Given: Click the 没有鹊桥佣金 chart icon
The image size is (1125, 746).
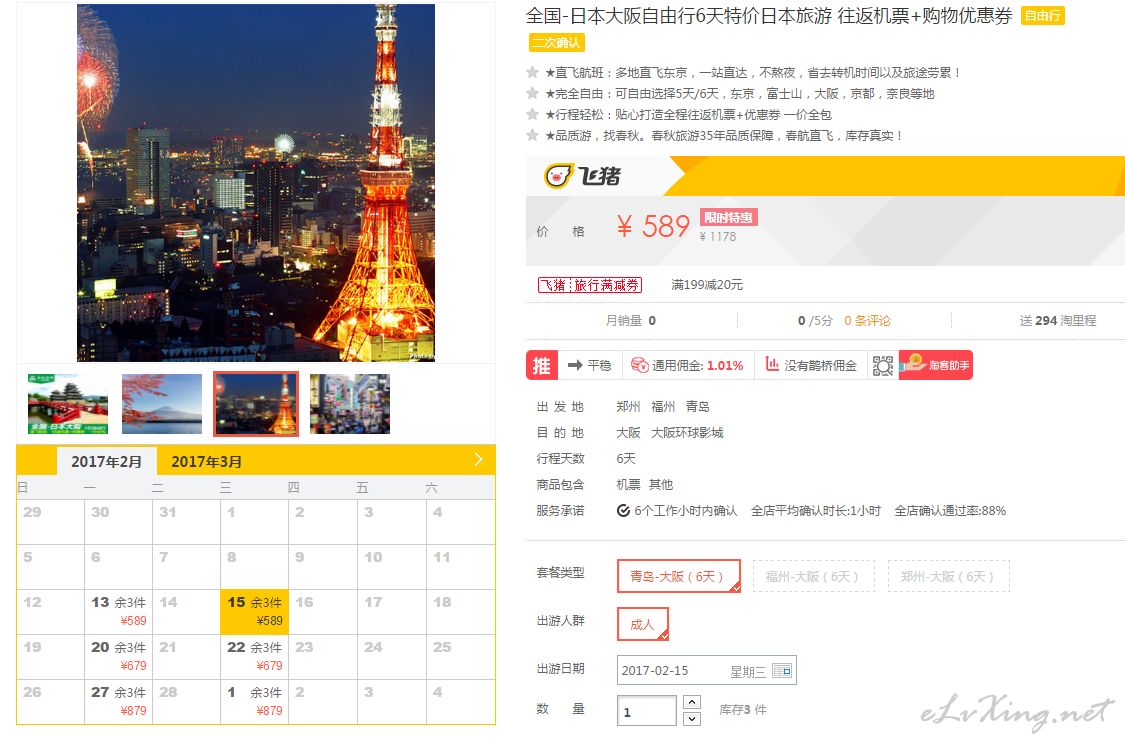Looking at the screenshot, I should [x=772, y=364].
